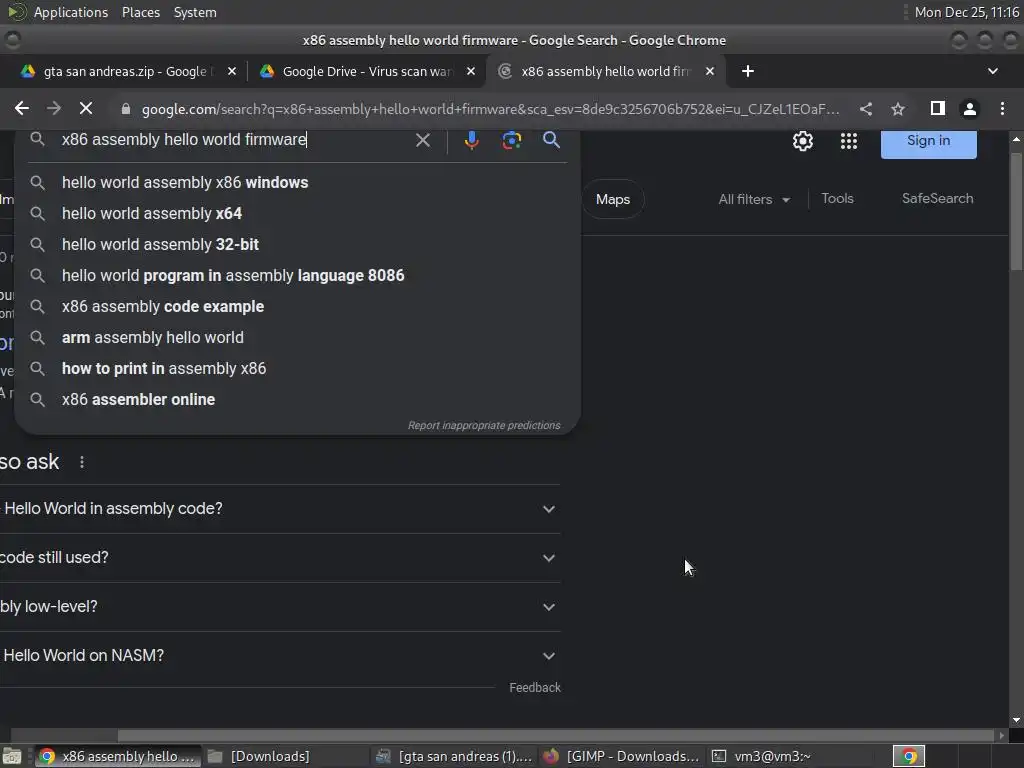Open the Applications menu

pyautogui.click(x=71, y=12)
